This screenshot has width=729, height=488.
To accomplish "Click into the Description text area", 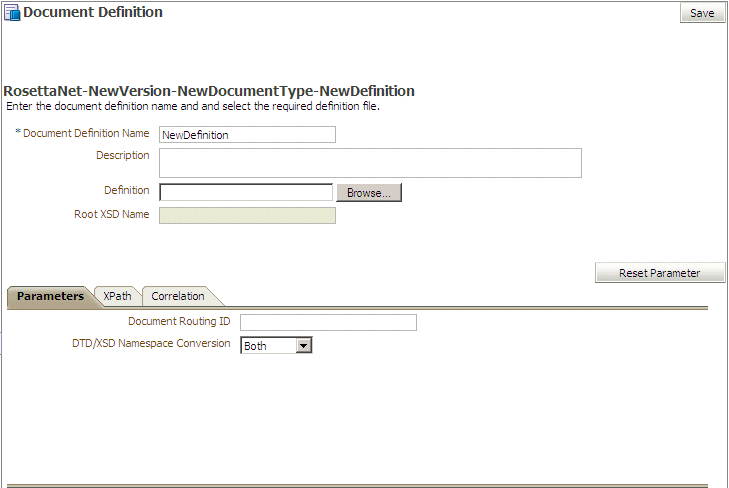I will pos(370,163).
